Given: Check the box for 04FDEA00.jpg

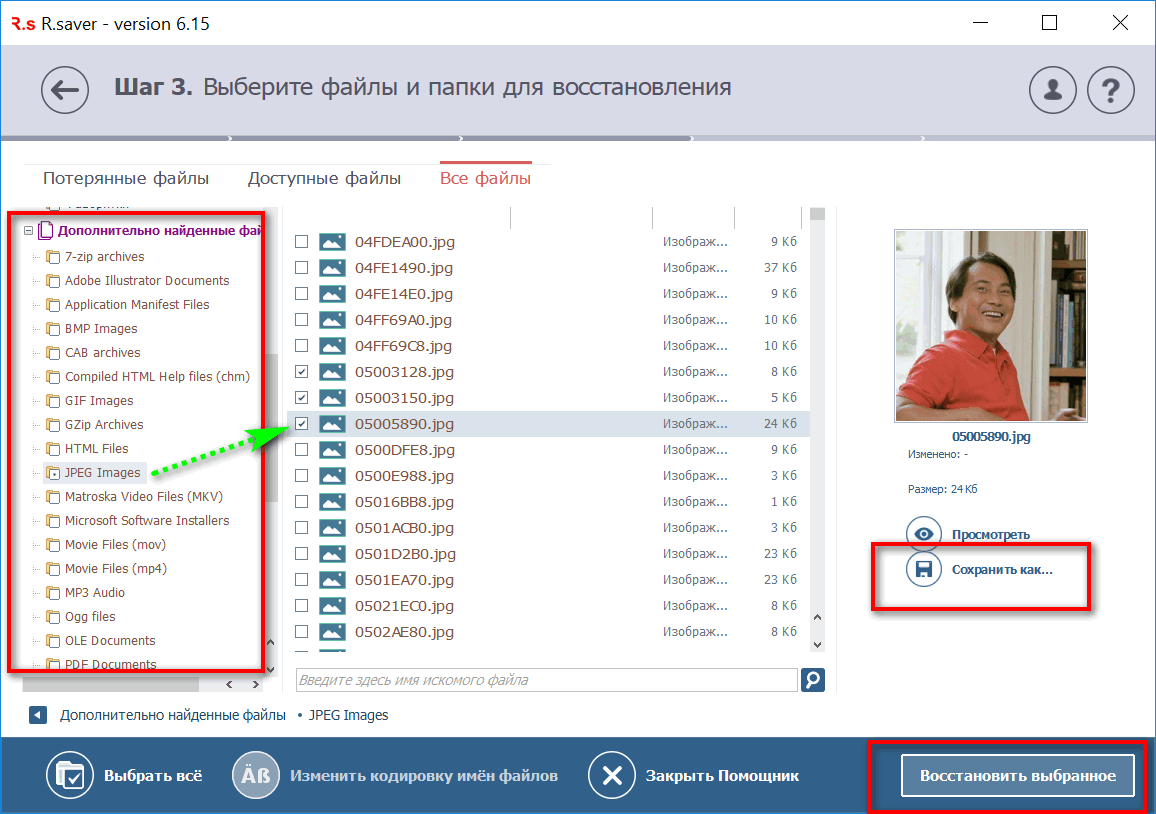Looking at the screenshot, I should 301,242.
